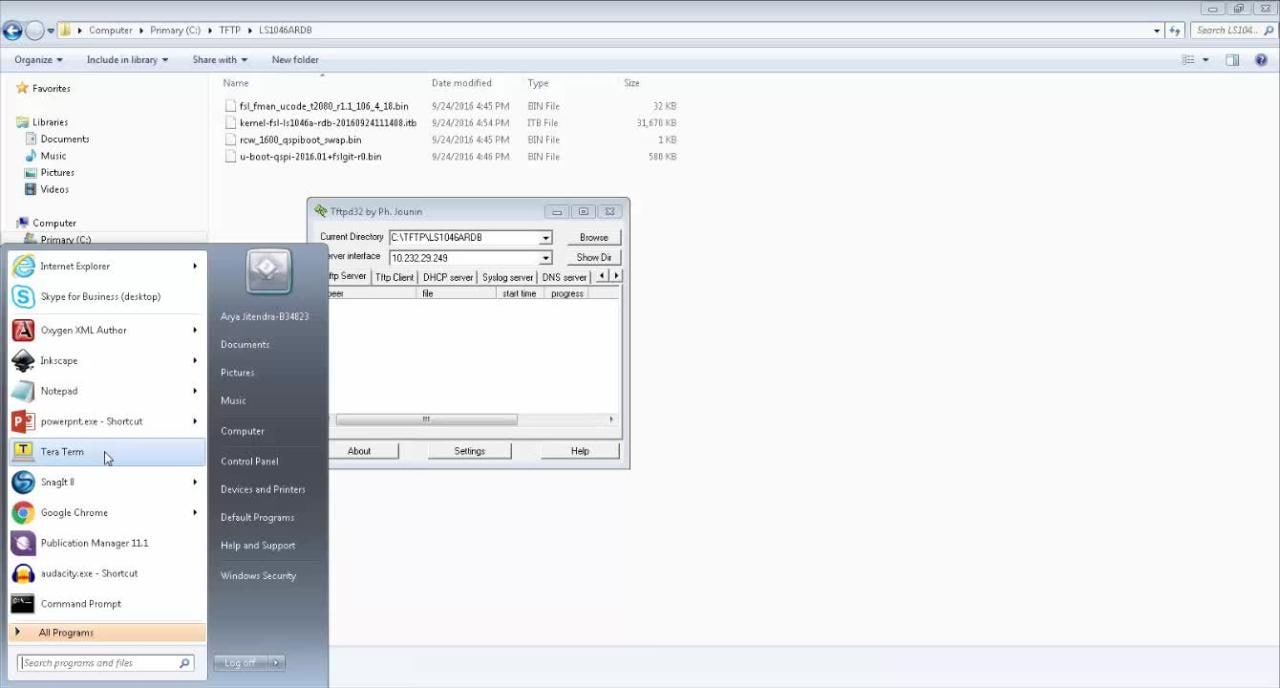This screenshot has height=688, width=1280.
Task: Open Snagit 8 from Start menu
Action: (57, 482)
